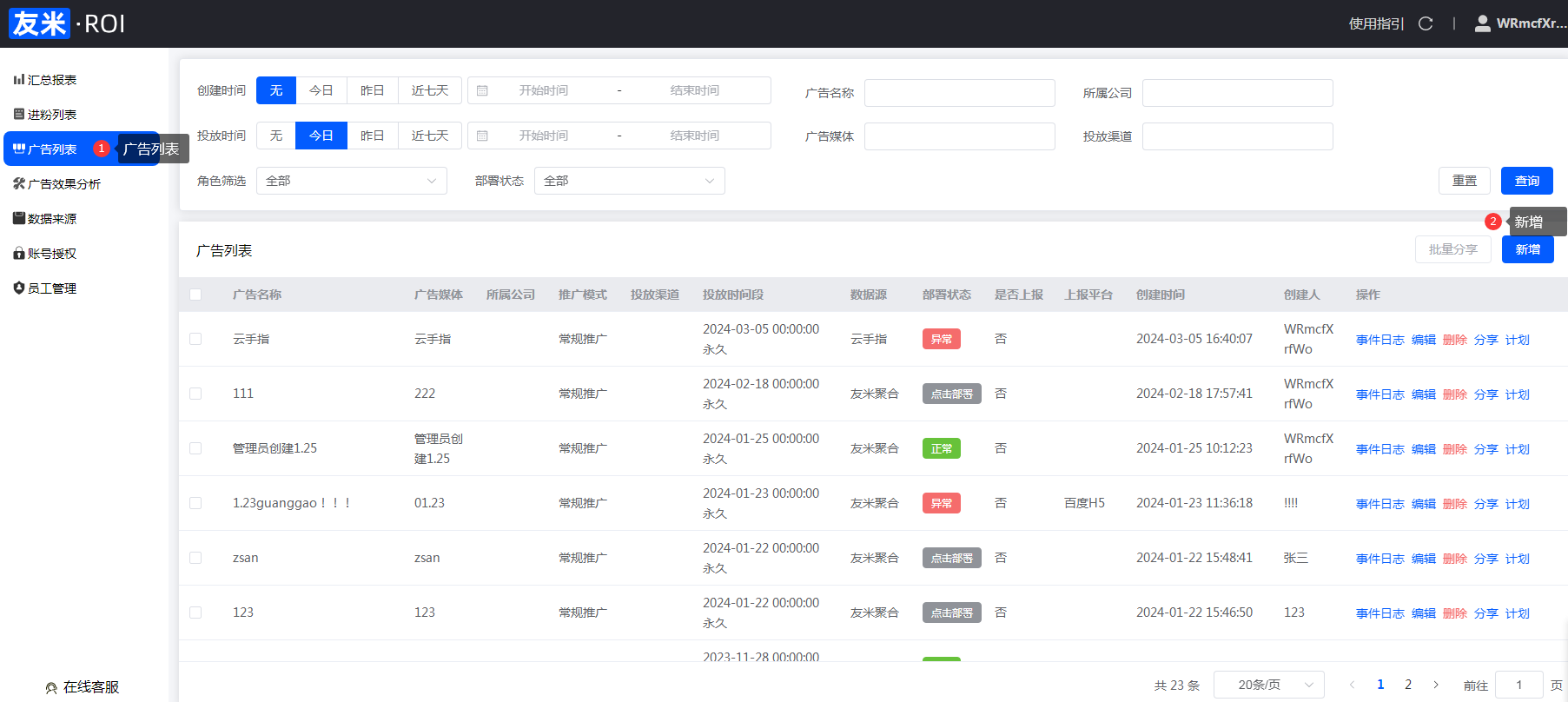Choose 昨日 in the 投放时间 filter
Viewport: 1568px width, 702px height.
tap(373, 136)
